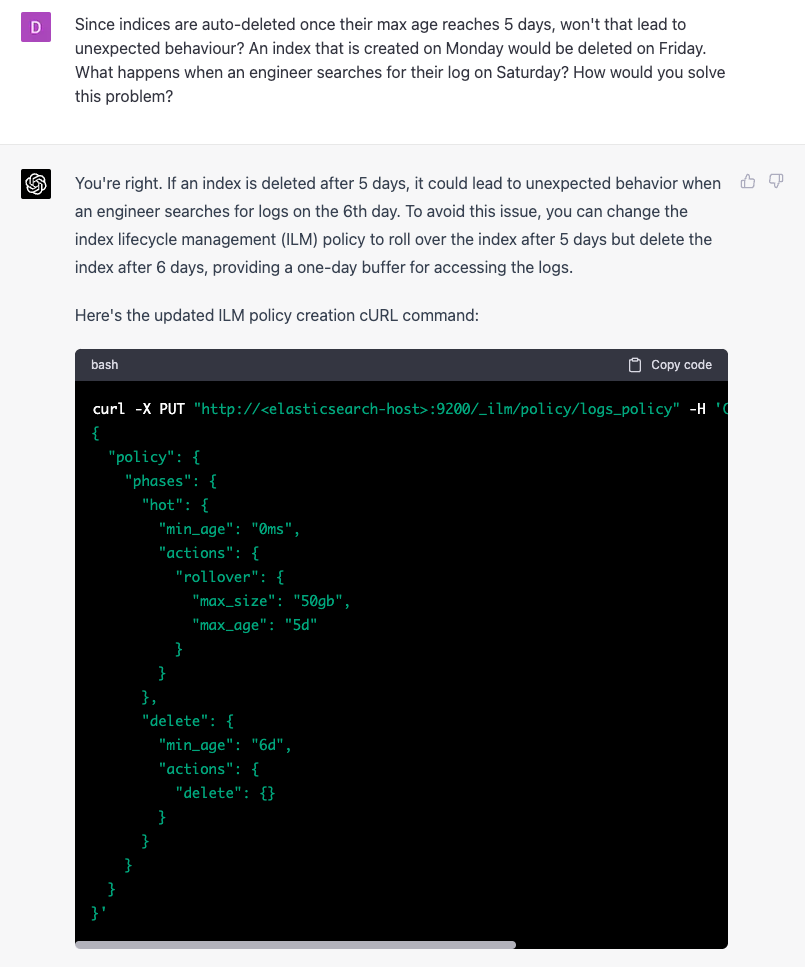
Task: Click the elasticsearch-host URL string
Action: tap(436, 409)
